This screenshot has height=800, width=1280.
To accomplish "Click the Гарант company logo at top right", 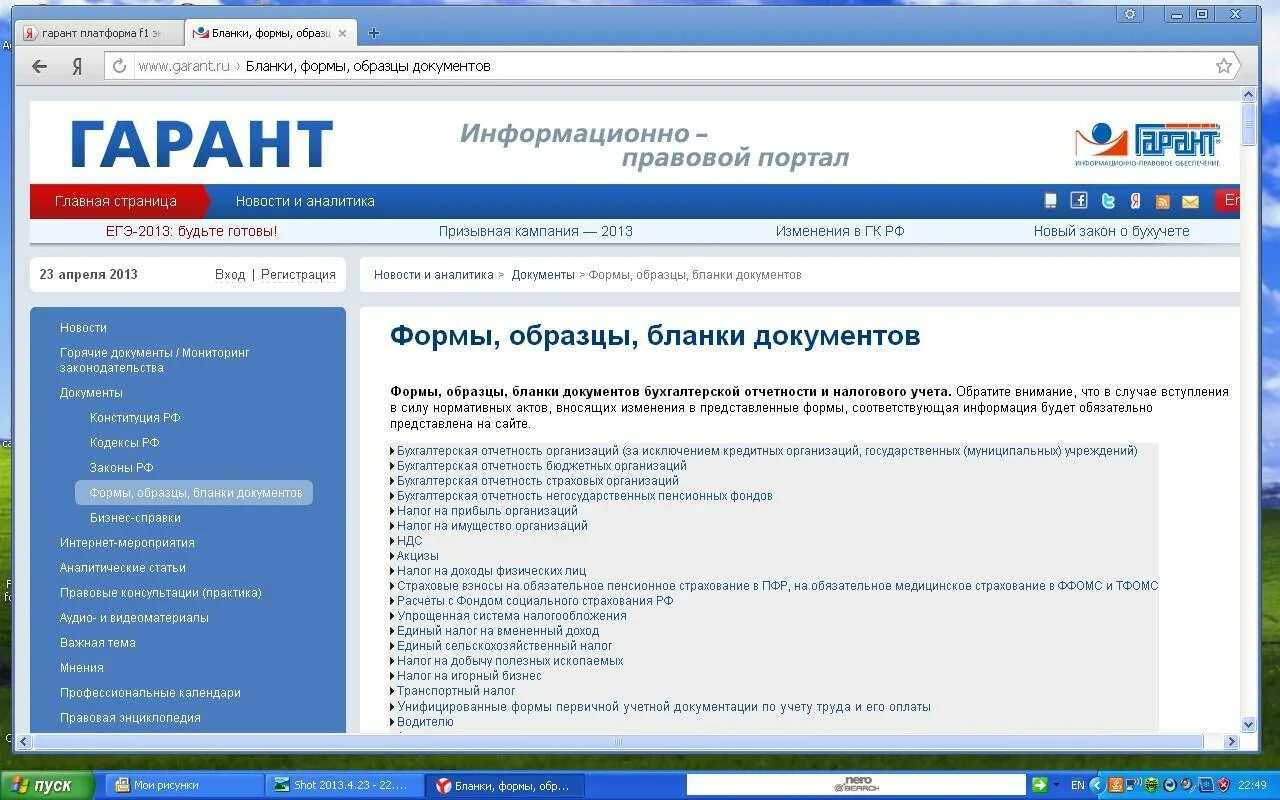I will point(1148,145).
